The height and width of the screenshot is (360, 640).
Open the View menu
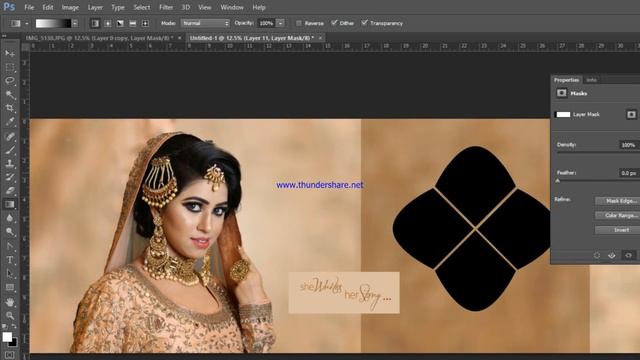pos(204,7)
